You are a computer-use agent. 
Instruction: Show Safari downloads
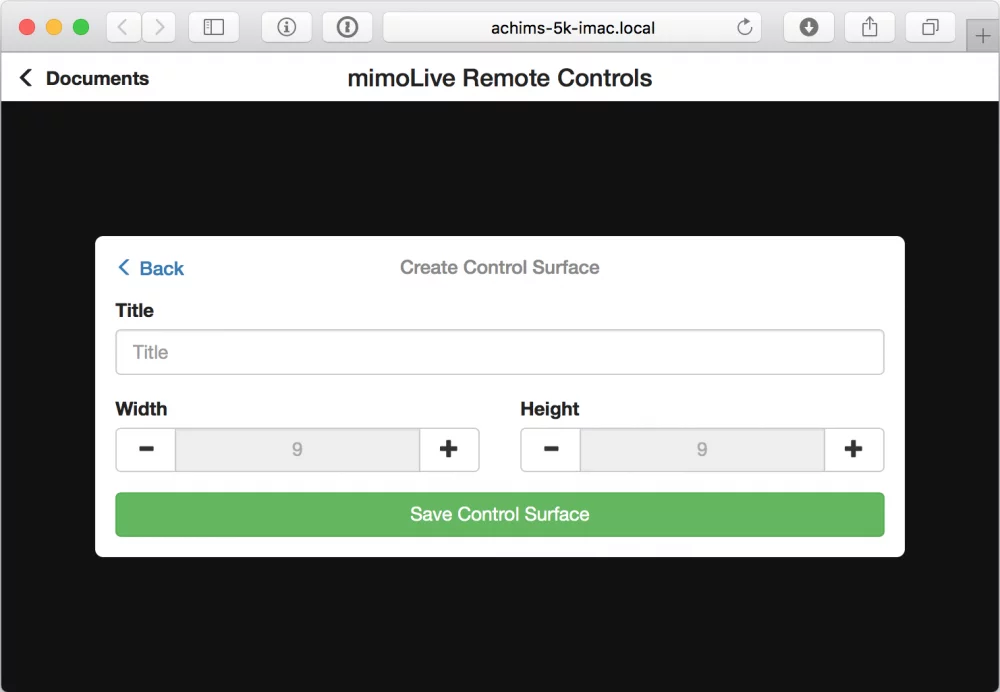point(809,27)
